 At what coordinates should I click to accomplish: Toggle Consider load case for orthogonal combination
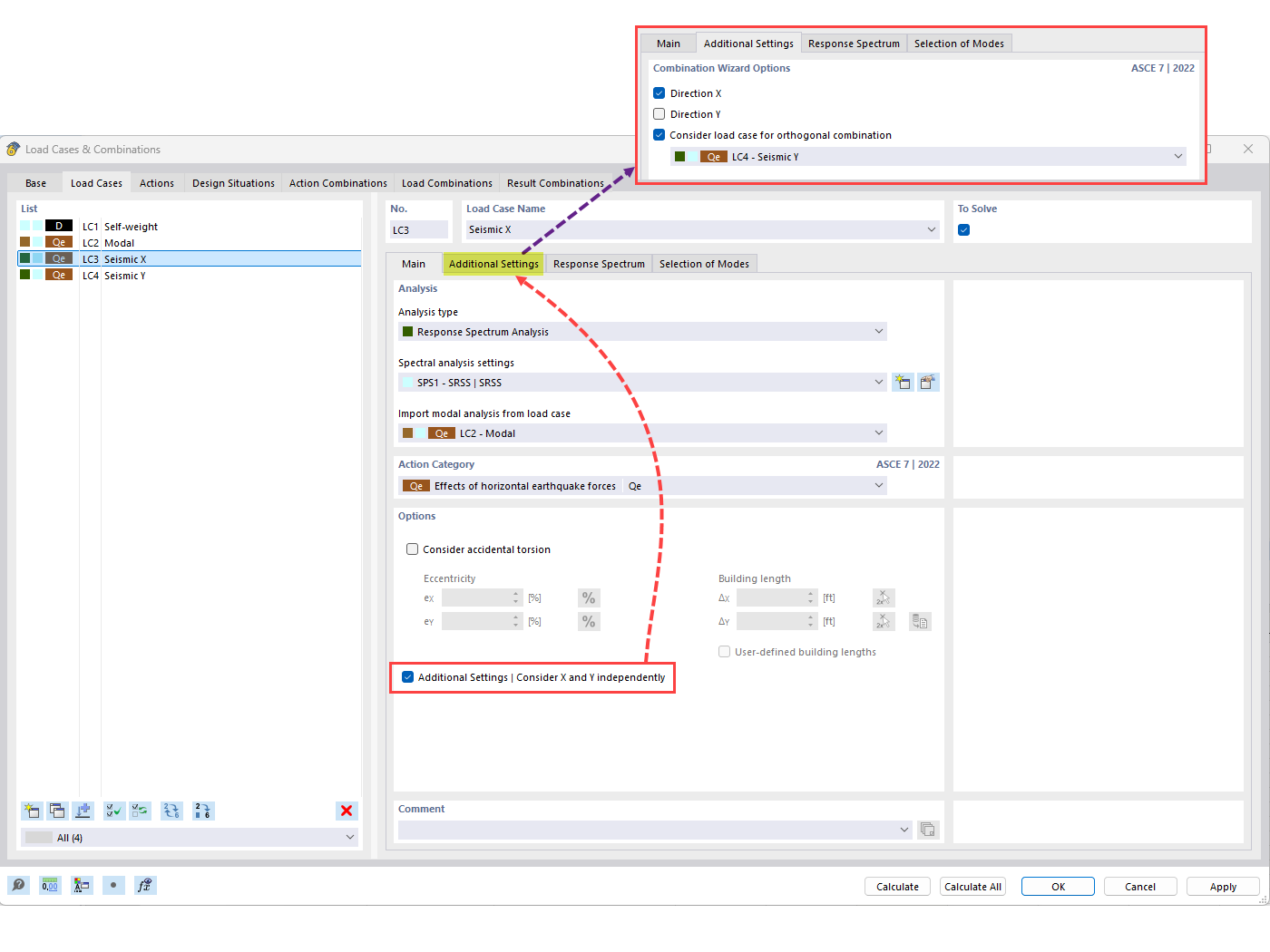(x=659, y=134)
